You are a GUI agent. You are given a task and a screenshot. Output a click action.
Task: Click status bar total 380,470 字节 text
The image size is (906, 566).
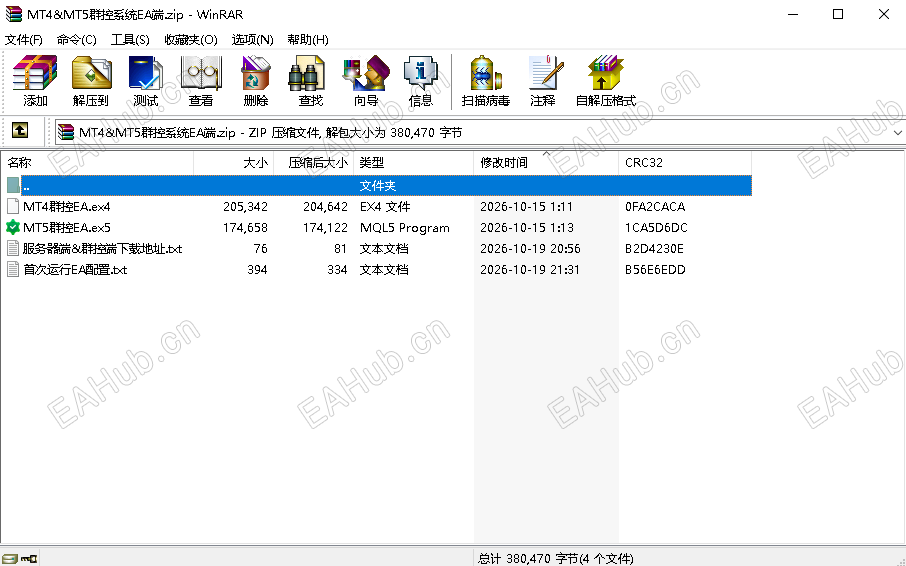pos(555,558)
